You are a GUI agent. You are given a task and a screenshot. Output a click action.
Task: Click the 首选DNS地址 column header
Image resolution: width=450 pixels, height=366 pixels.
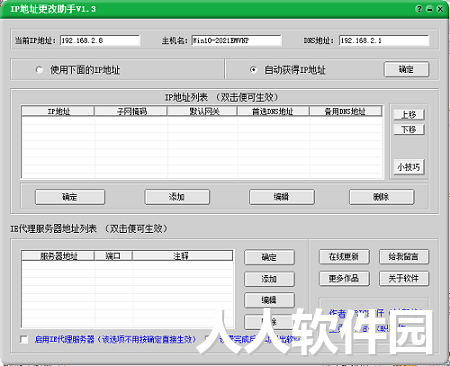(274, 111)
